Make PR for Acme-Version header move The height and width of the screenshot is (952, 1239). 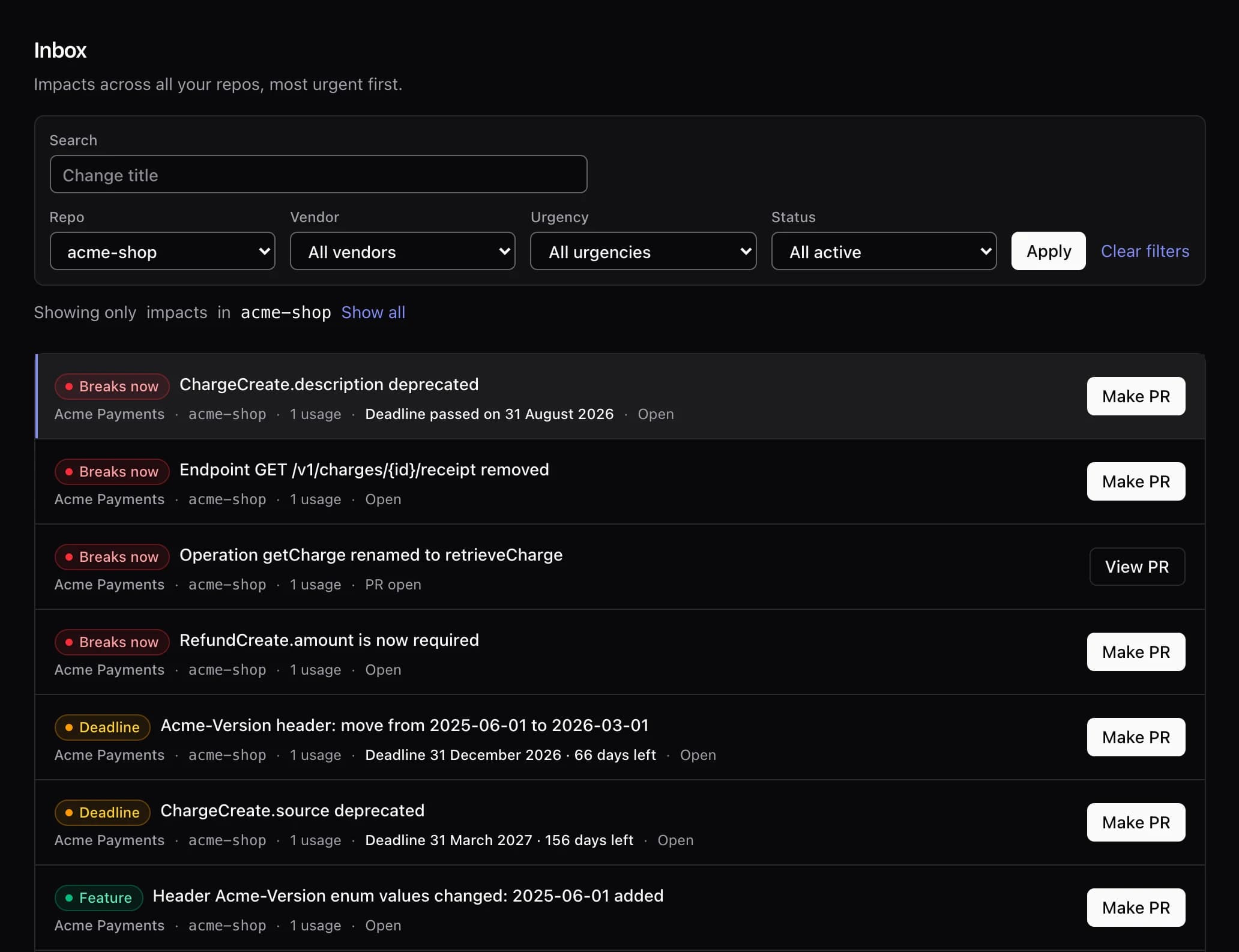[x=1136, y=737]
